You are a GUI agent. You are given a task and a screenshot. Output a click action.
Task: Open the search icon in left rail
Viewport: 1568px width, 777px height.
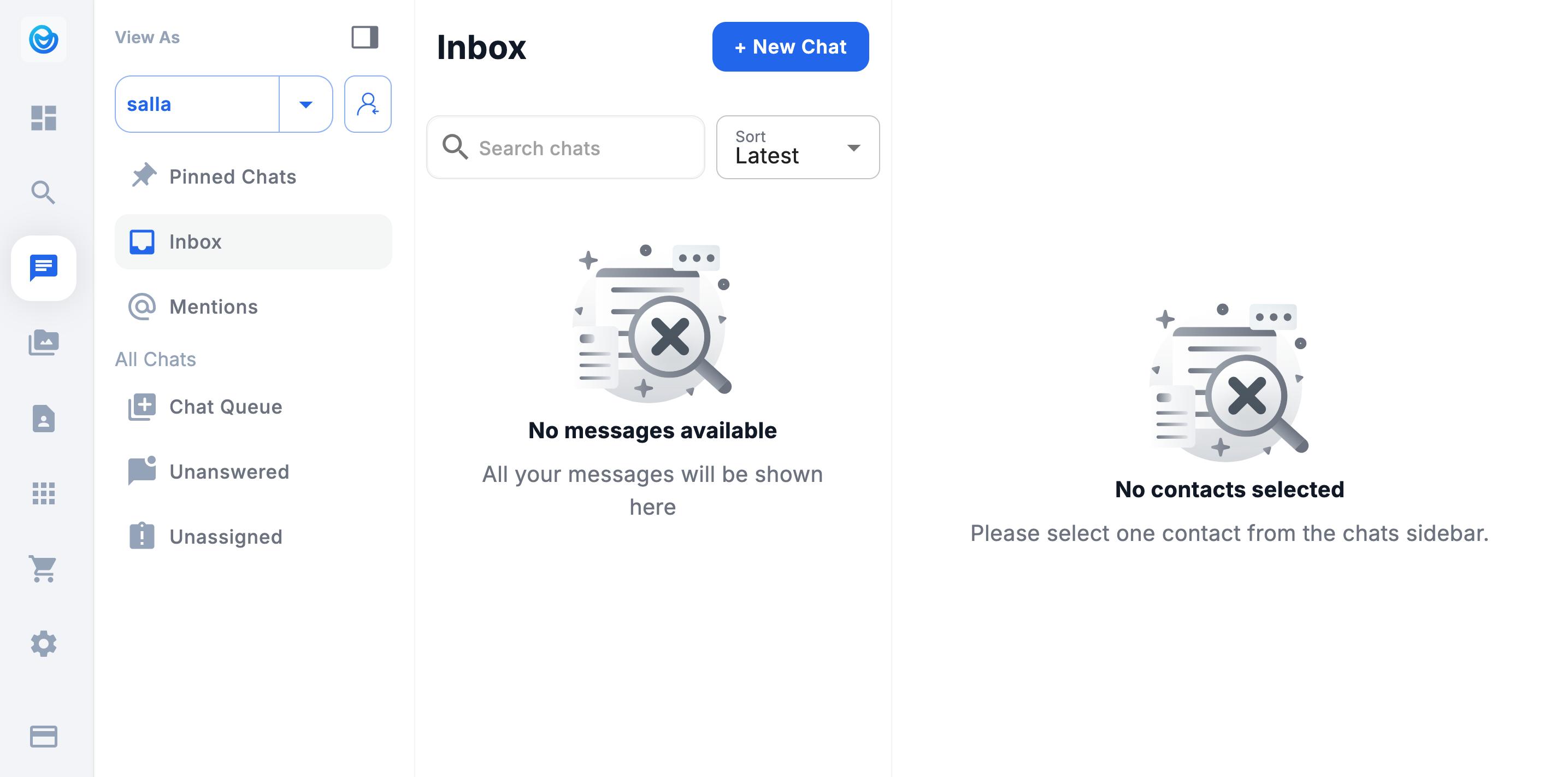43,192
